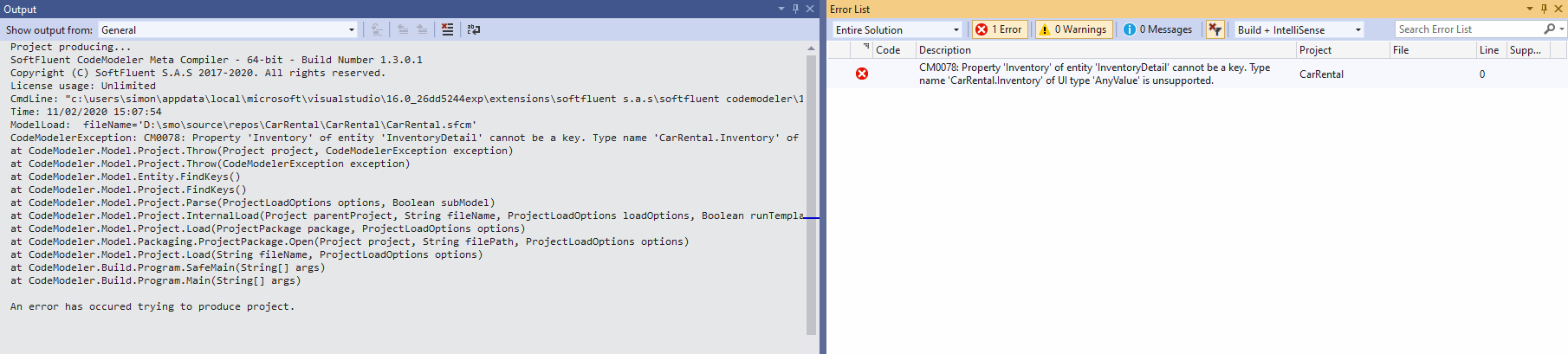Toggle the 0 Warnings filter
Screen dimensions: 1568x354
coord(1072,29)
